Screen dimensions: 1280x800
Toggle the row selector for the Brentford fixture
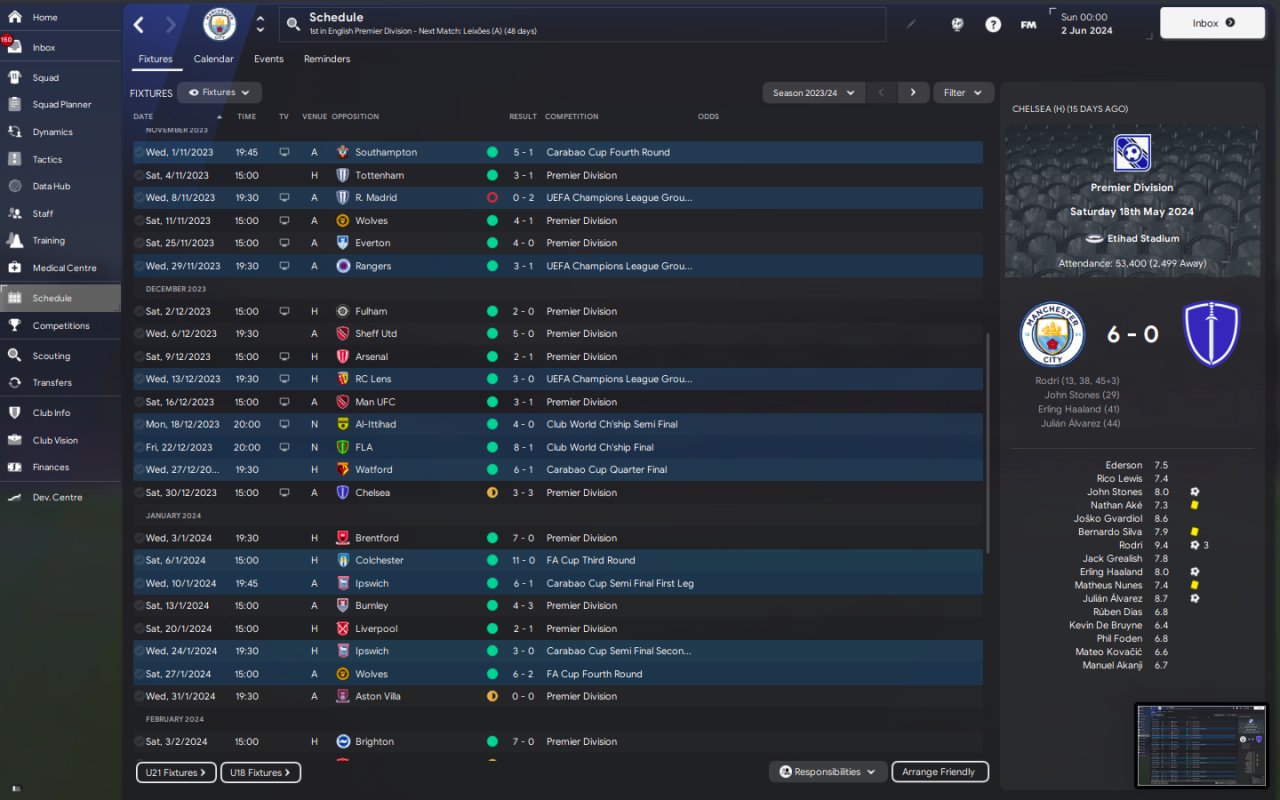(x=139, y=538)
